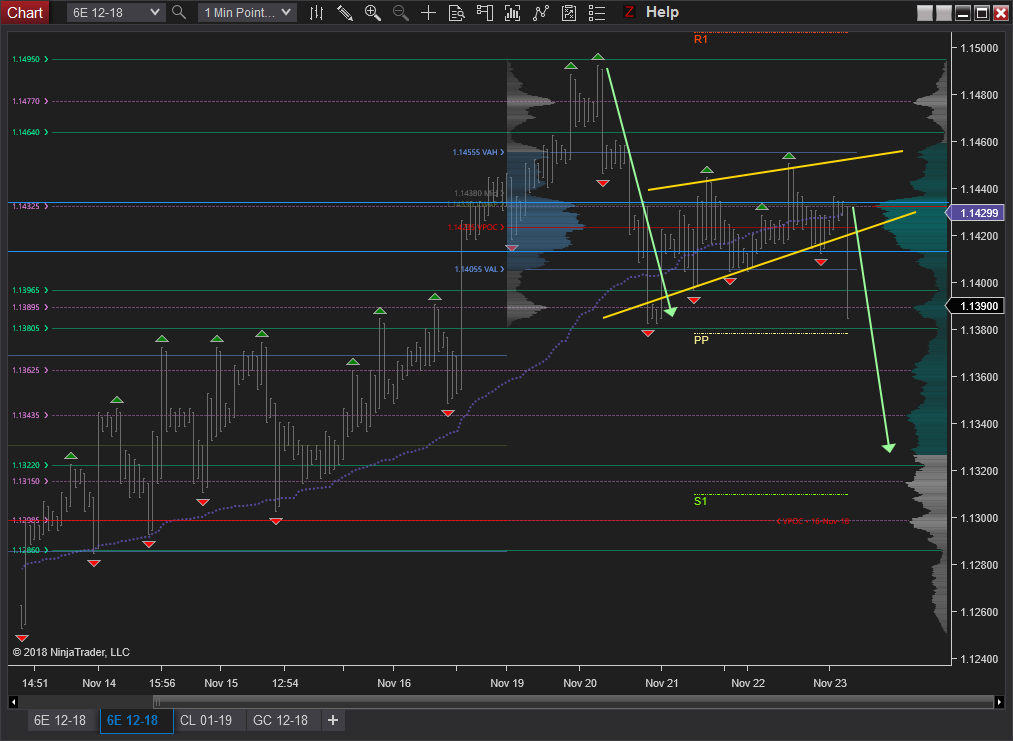Click the 1.14325 level label

click(30, 206)
